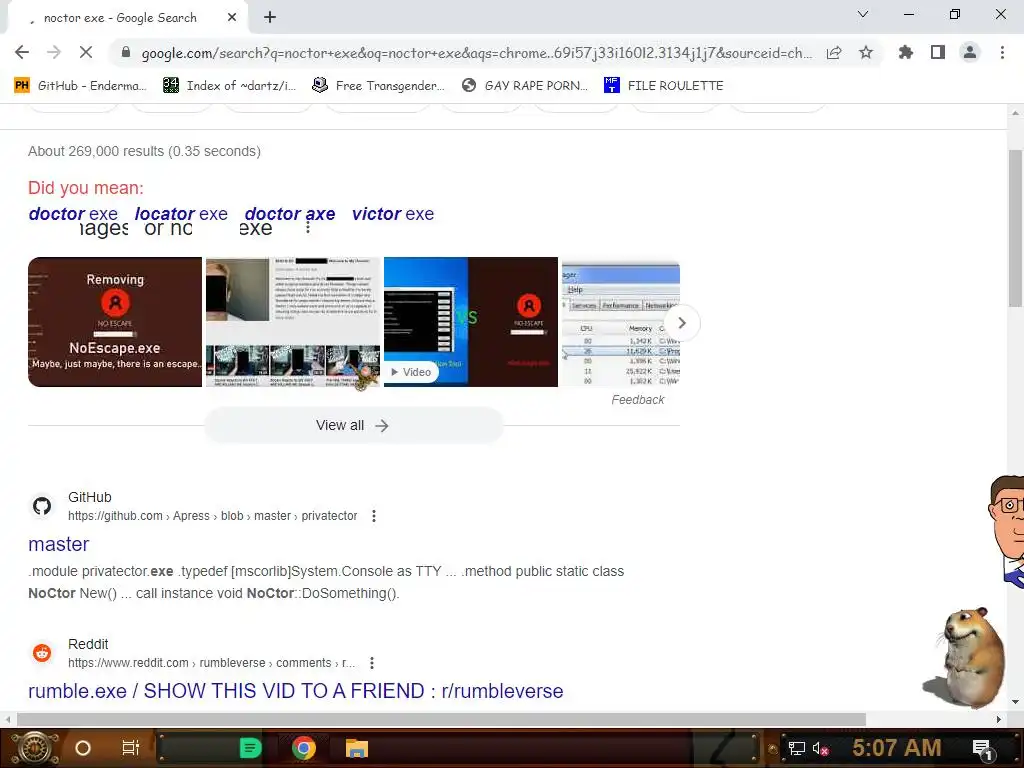Open File Explorer from the taskbar
The width and height of the screenshot is (1024, 768).
point(357,748)
